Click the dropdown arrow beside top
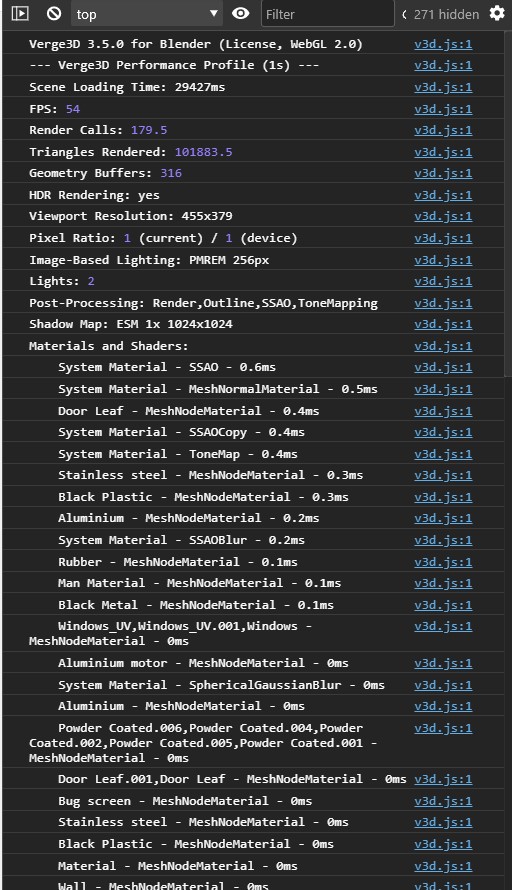512x890 pixels. coord(214,13)
